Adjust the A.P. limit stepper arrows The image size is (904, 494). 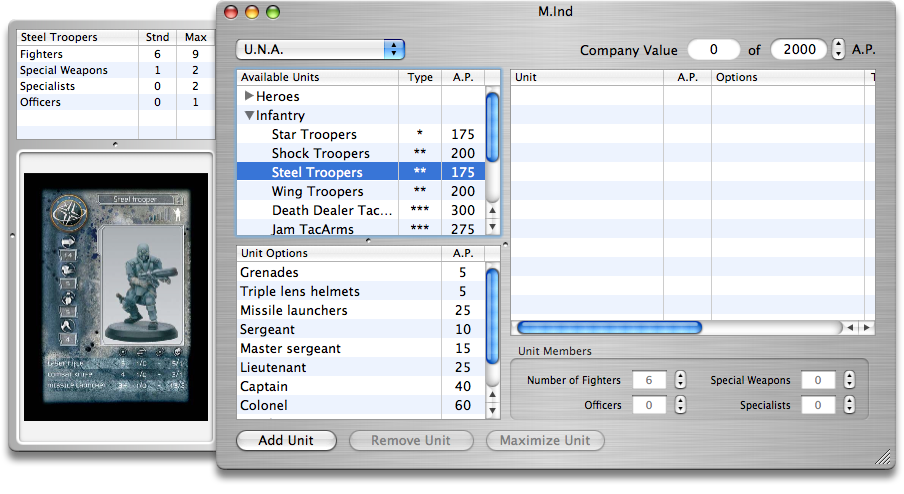(x=838, y=50)
